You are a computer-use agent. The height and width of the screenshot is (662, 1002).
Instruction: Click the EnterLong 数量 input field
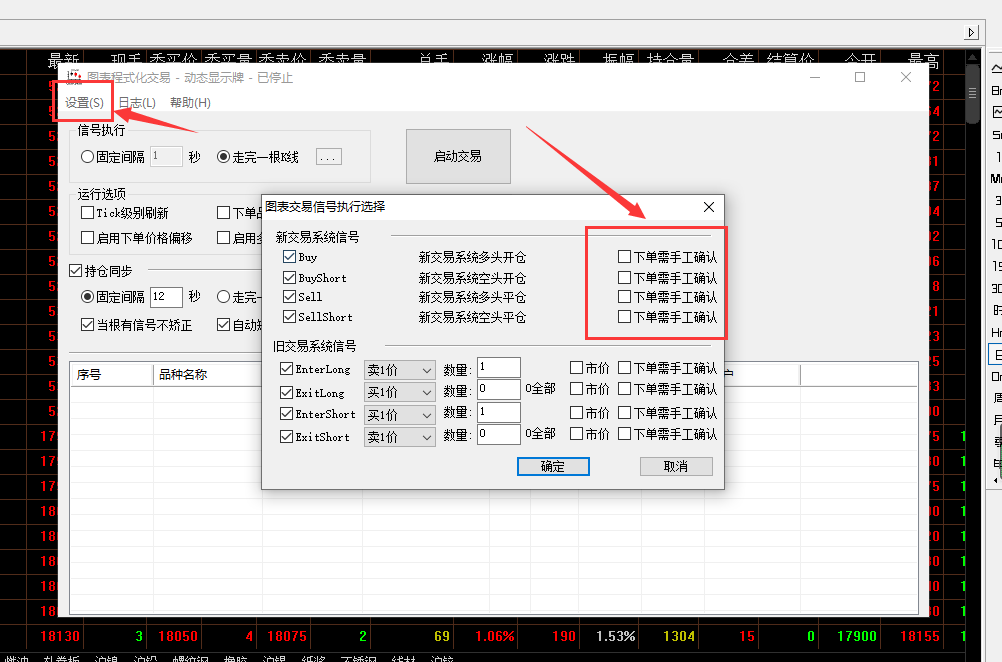click(498, 368)
